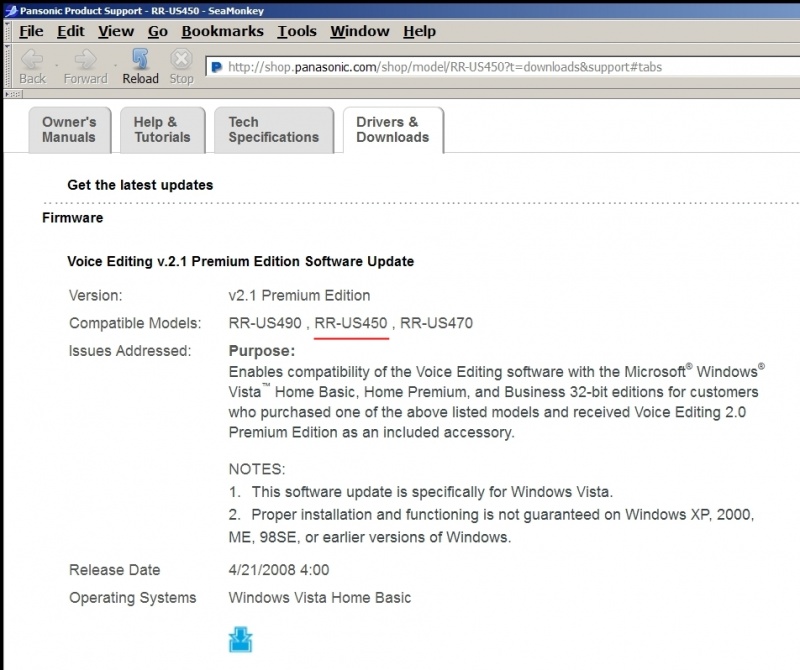Reload the current page
The width and height of the screenshot is (800, 670).
140,66
